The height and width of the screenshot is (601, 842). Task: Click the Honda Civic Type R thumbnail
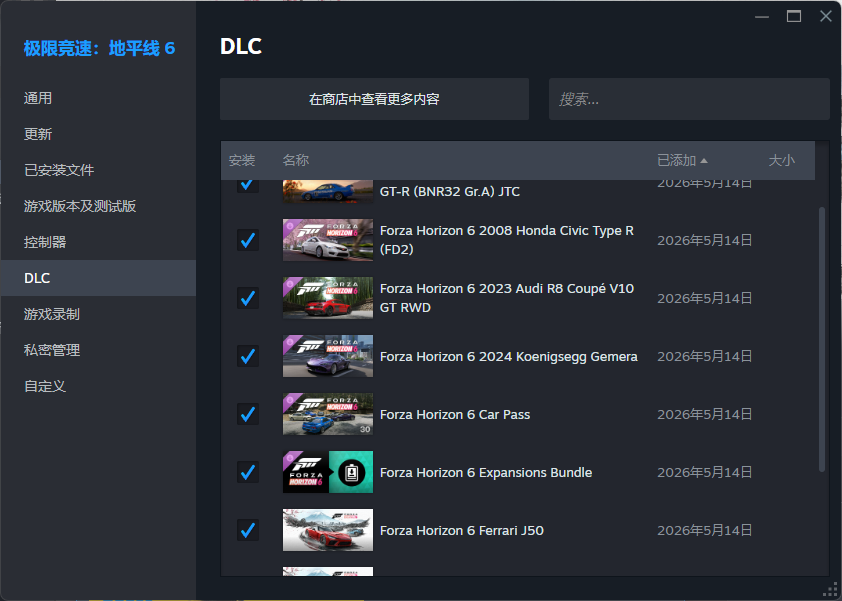coord(328,240)
